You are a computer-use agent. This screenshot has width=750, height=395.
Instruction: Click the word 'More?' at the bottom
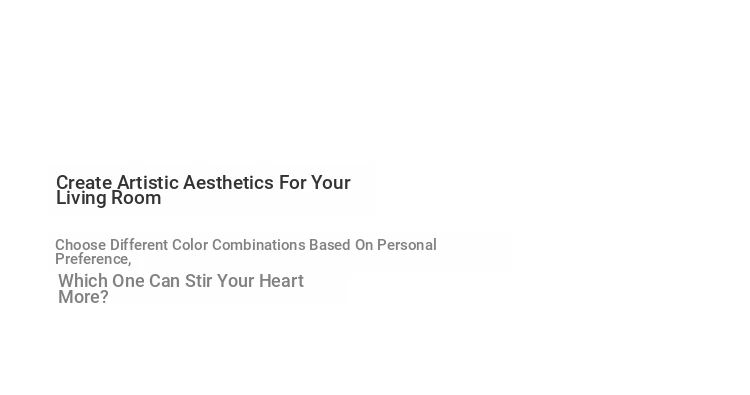(x=83, y=297)
